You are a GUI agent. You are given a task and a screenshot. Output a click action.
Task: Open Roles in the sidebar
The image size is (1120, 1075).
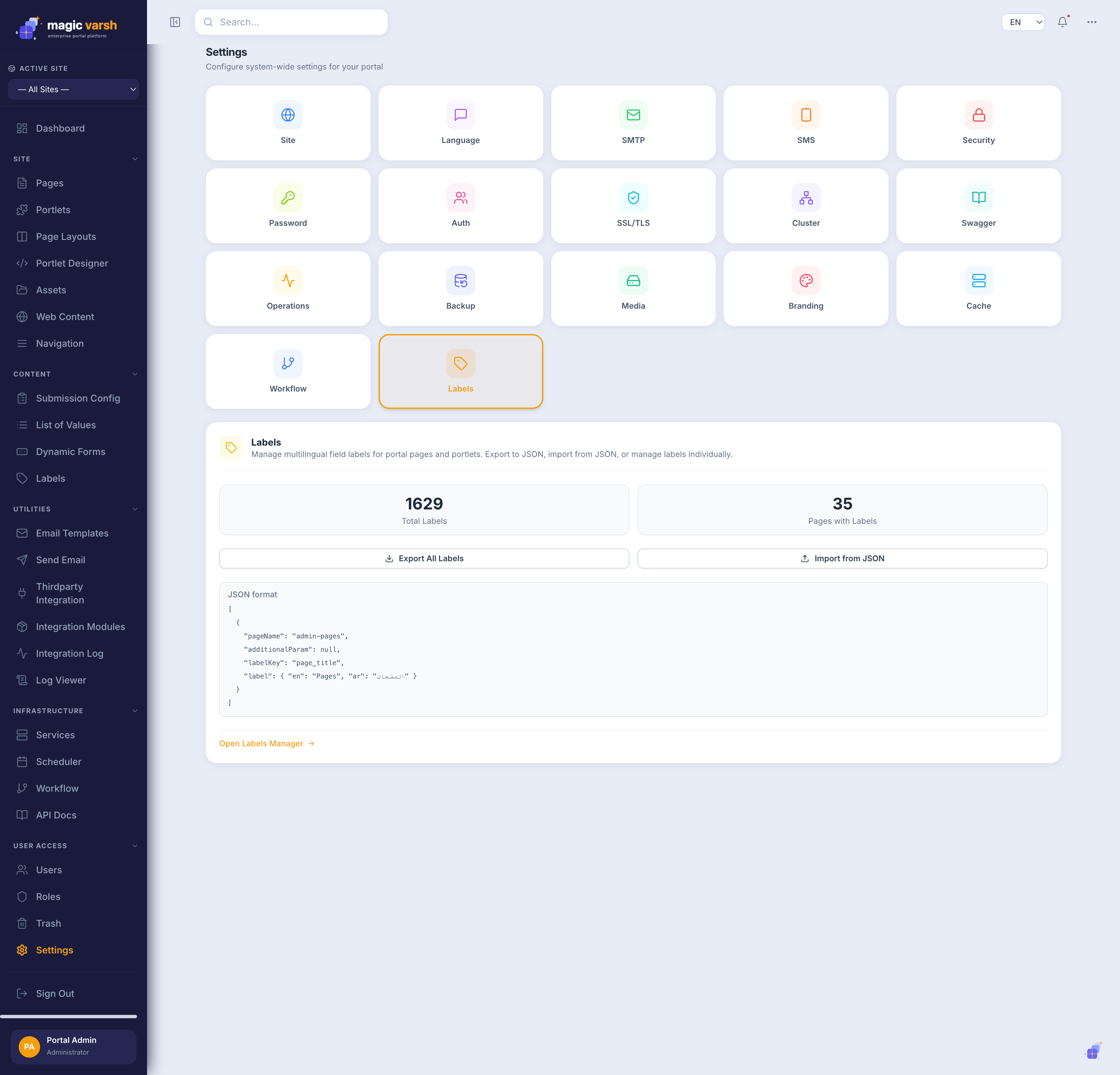click(x=73, y=897)
